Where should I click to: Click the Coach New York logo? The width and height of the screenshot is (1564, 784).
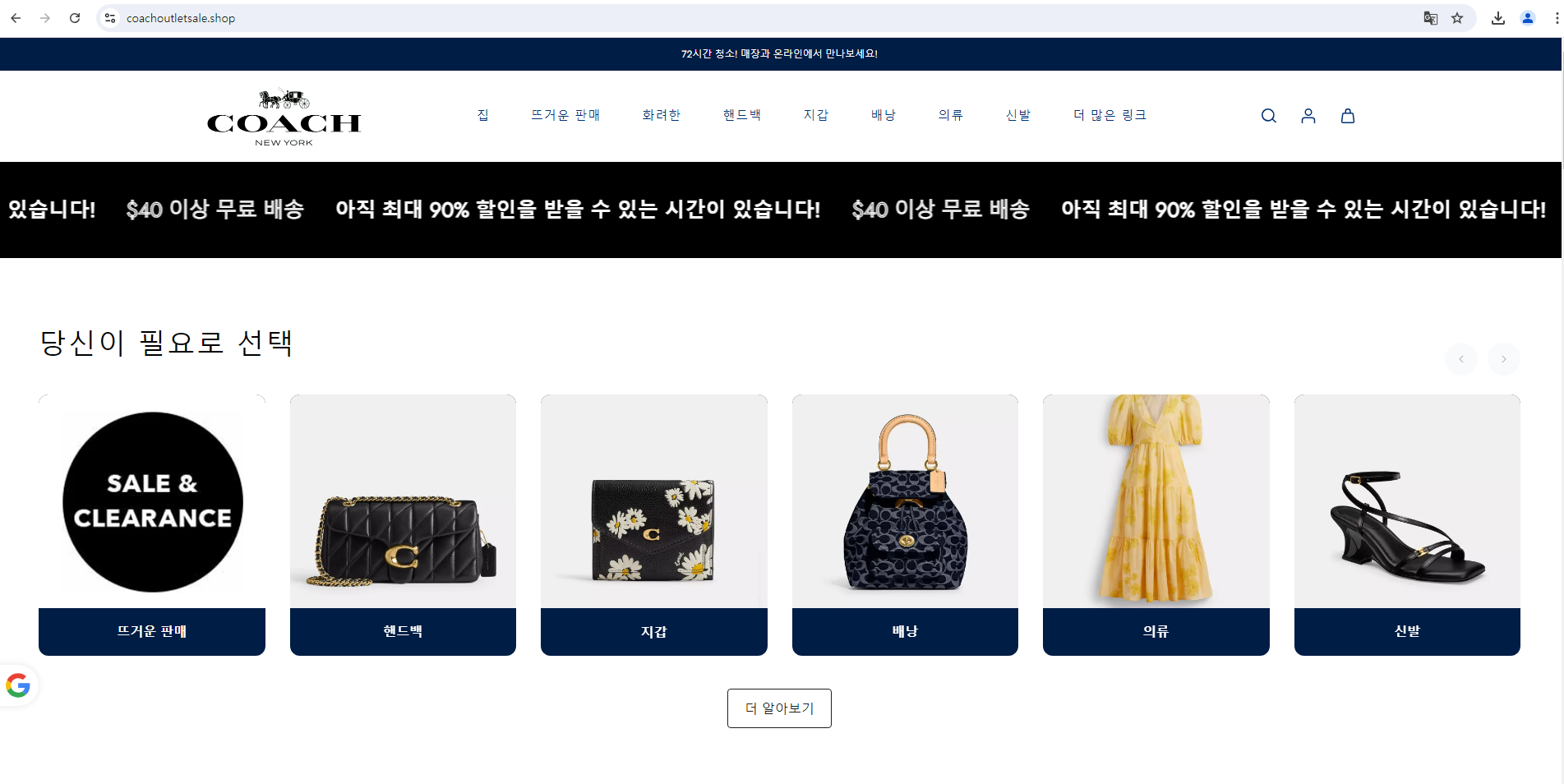point(284,117)
